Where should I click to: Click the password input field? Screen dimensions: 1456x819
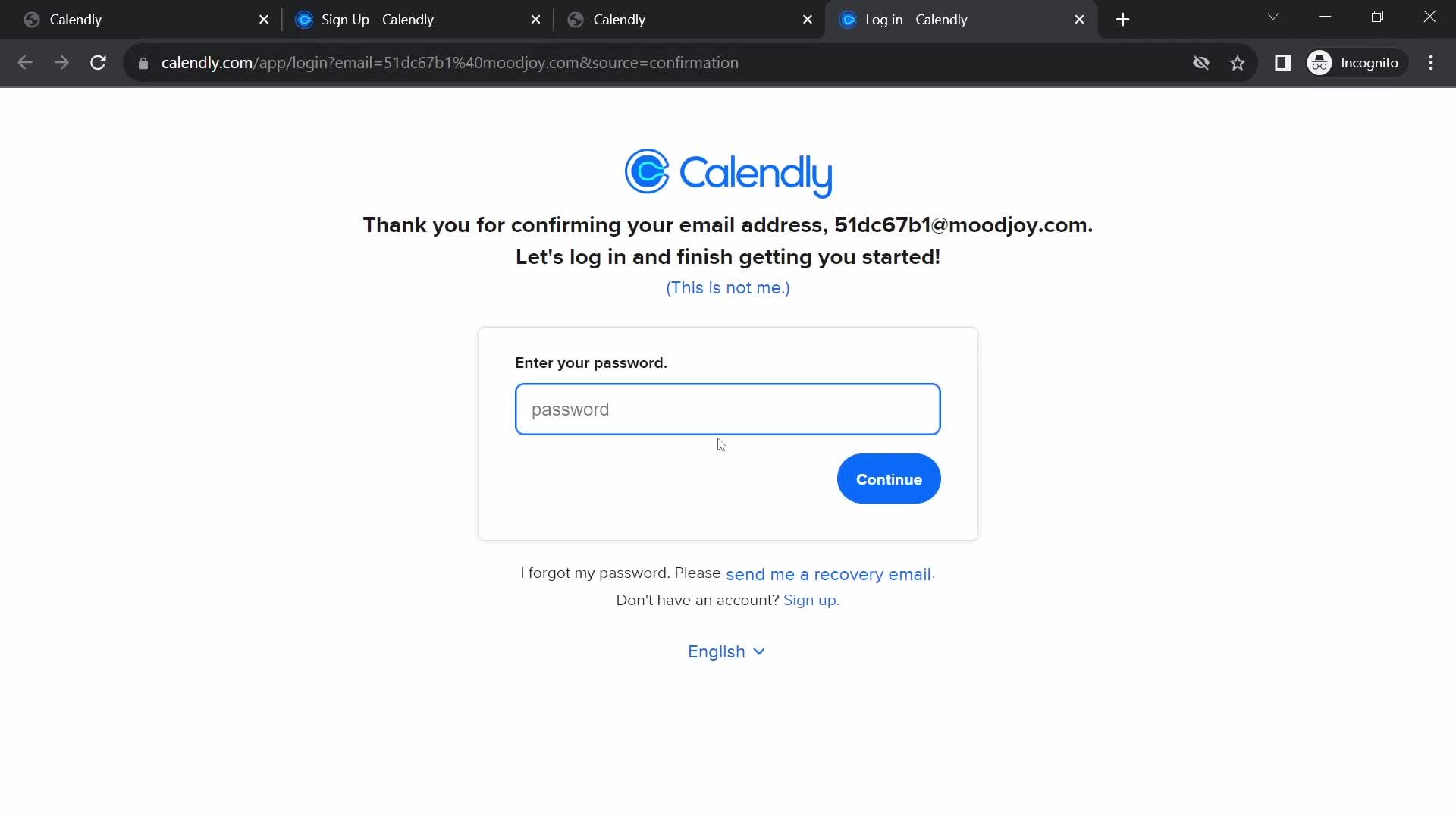(x=728, y=409)
